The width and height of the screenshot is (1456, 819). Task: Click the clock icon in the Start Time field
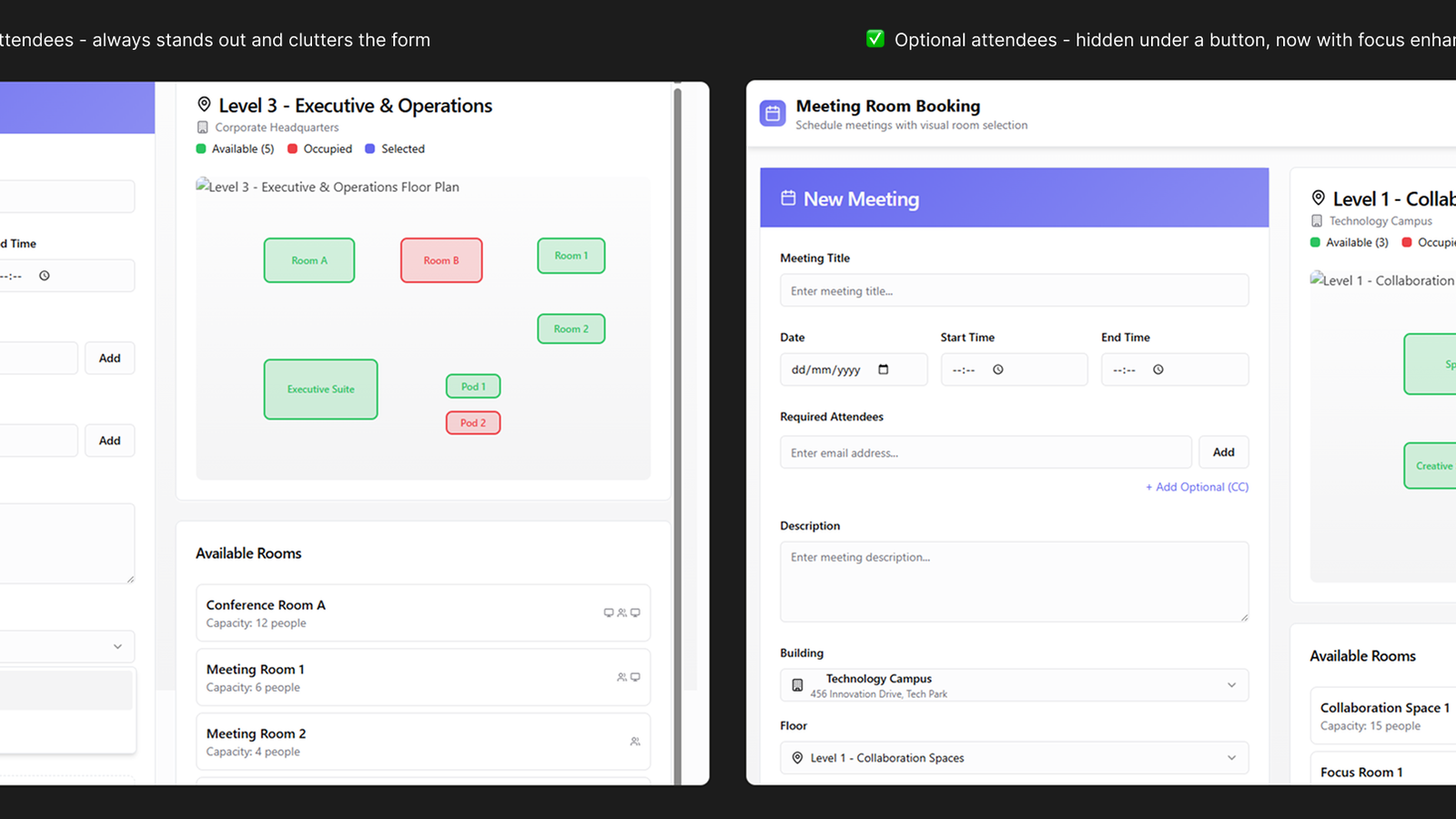998,369
